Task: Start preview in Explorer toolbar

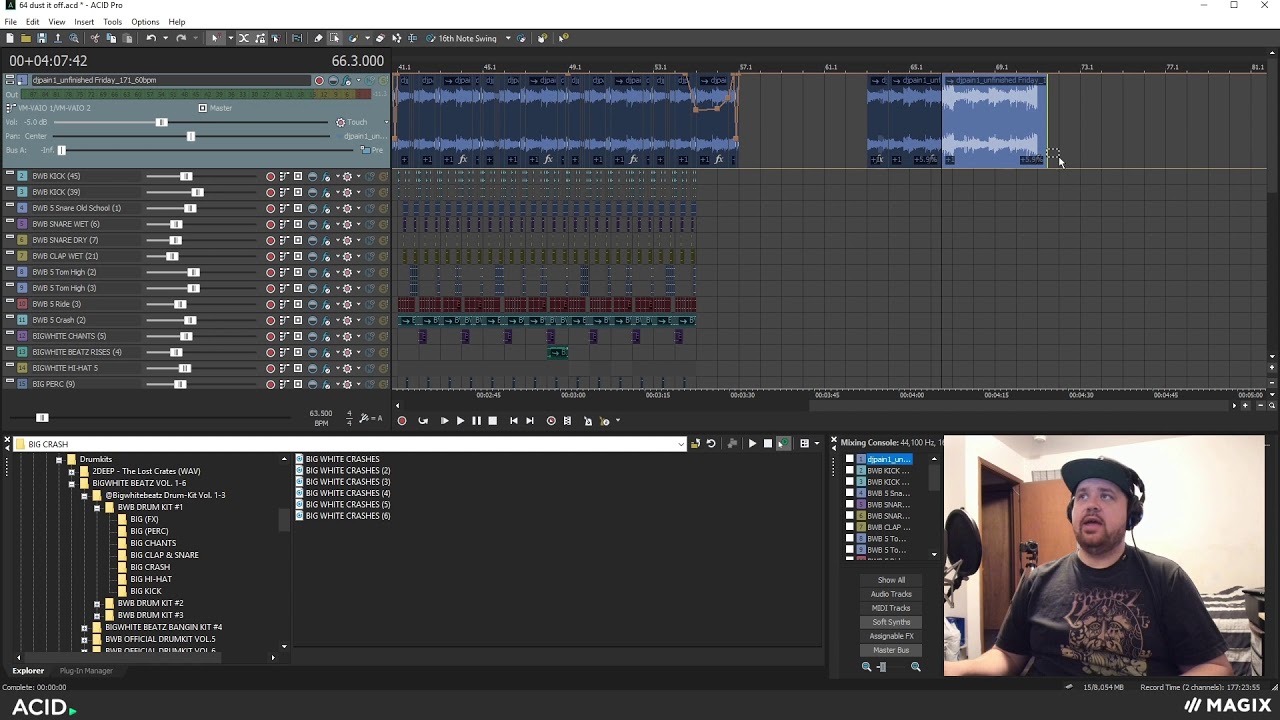Action: click(x=752, y=444)
